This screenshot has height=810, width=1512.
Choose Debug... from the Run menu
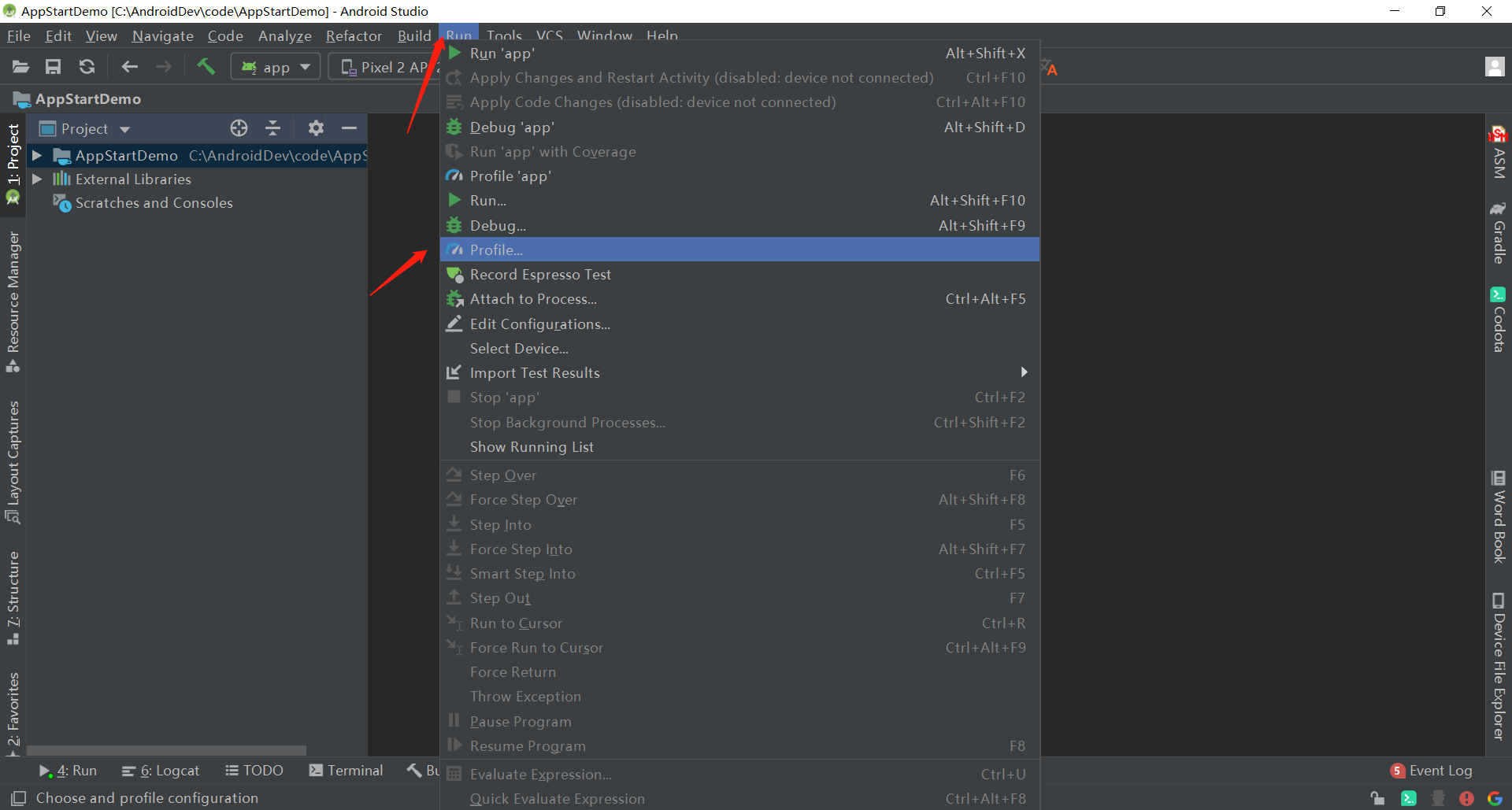click(739, 226)
